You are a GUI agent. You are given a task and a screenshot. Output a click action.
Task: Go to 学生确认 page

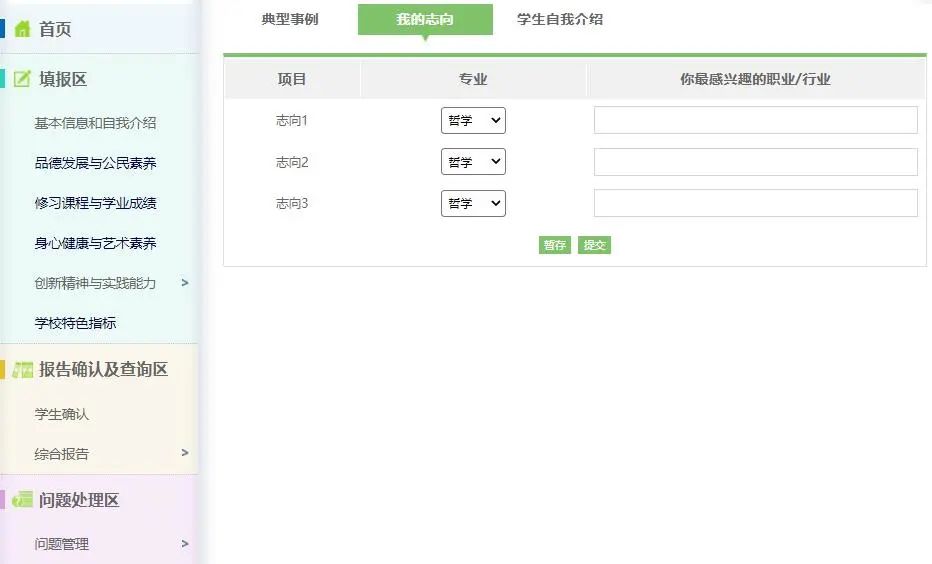(61, 414)
